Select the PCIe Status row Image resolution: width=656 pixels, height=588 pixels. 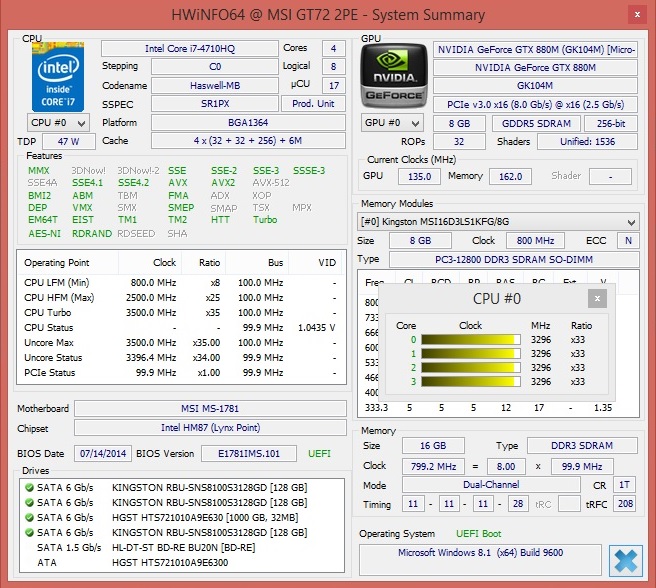click(x=182, y=373)
